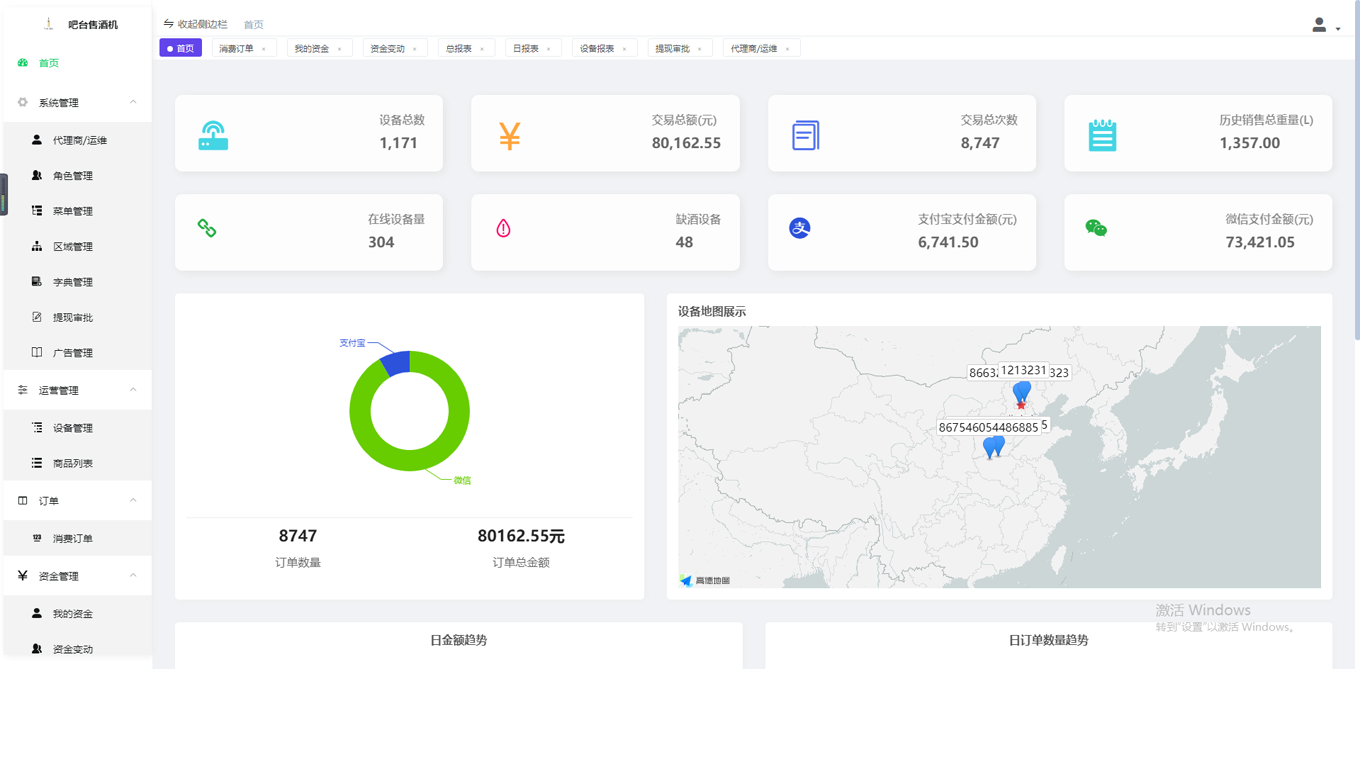Click the user avatar icon top right
This screenshot has height=776, width=1360.
click(x=1320, y=25)
